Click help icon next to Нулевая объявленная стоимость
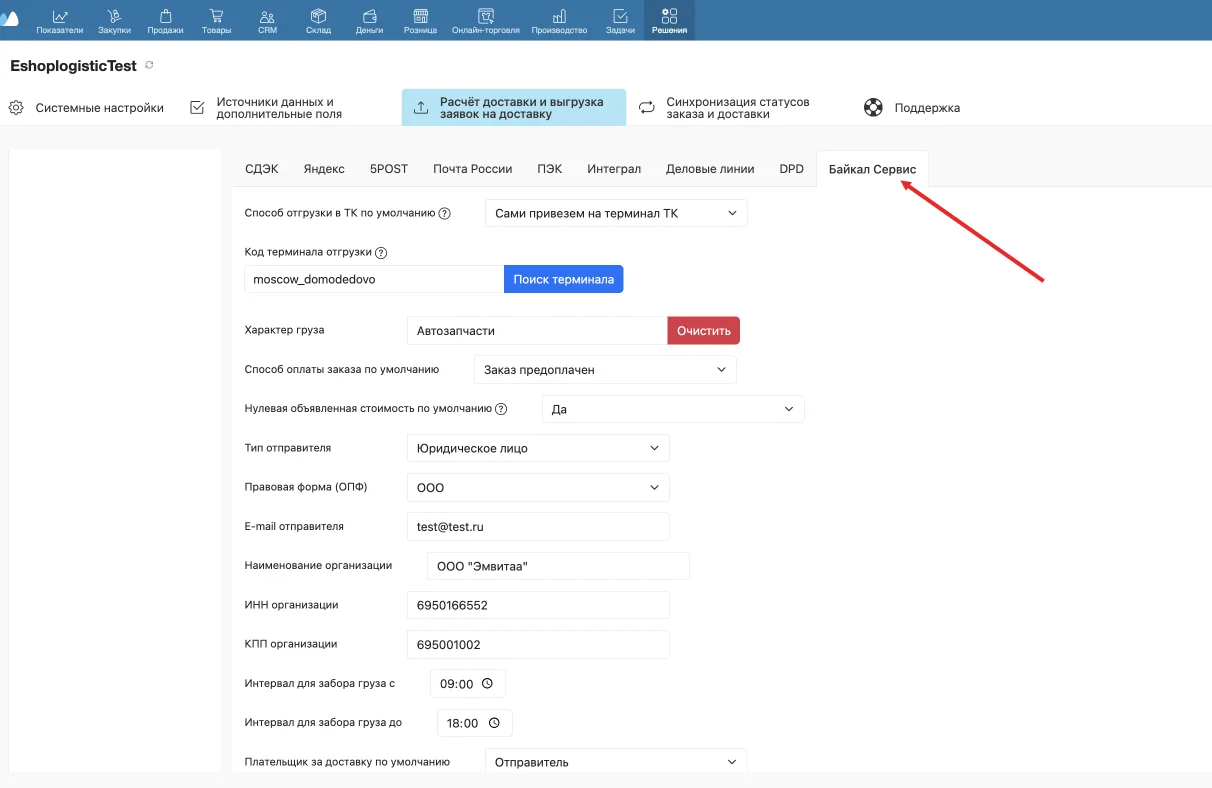The image size is (1212, 788). click(x=501, y=409)
